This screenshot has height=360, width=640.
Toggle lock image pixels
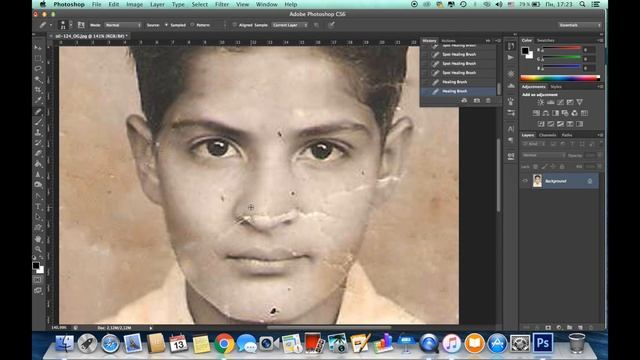(544, 167)
